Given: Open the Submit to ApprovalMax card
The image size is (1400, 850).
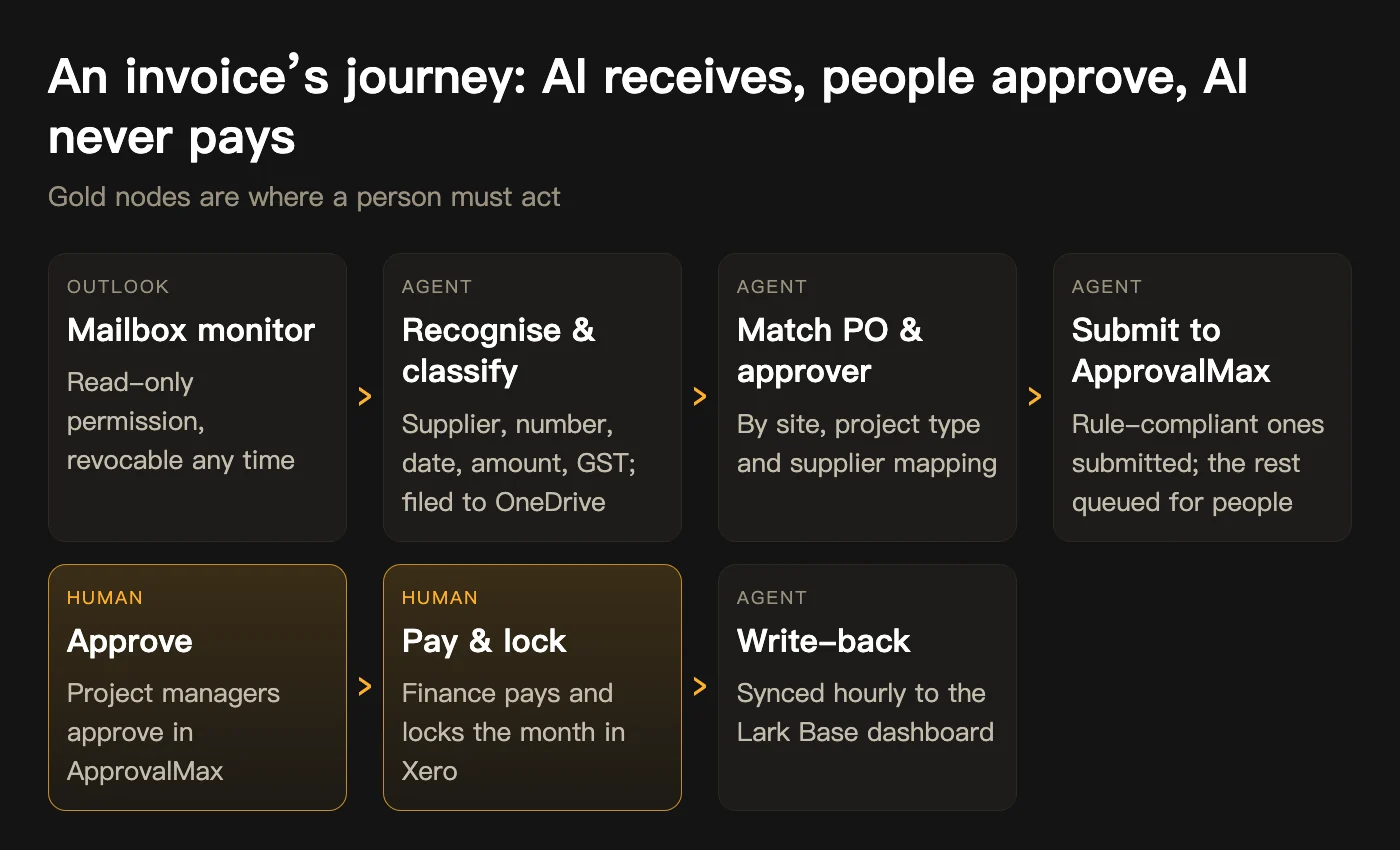Looking at the screenshot, I should pyautogui.click(x=1202, y=397).
